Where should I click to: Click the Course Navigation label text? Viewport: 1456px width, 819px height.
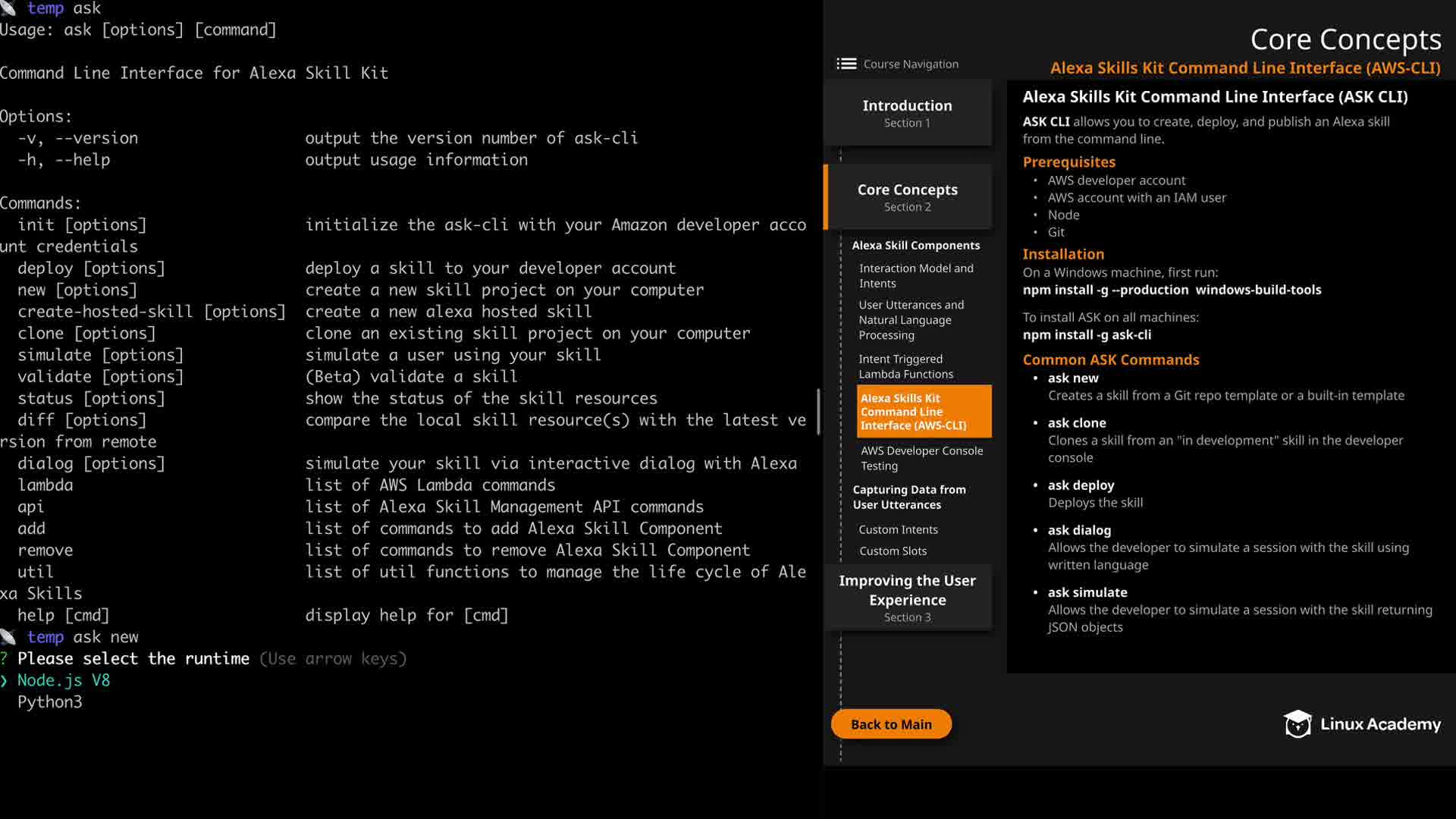coord(911,64)
